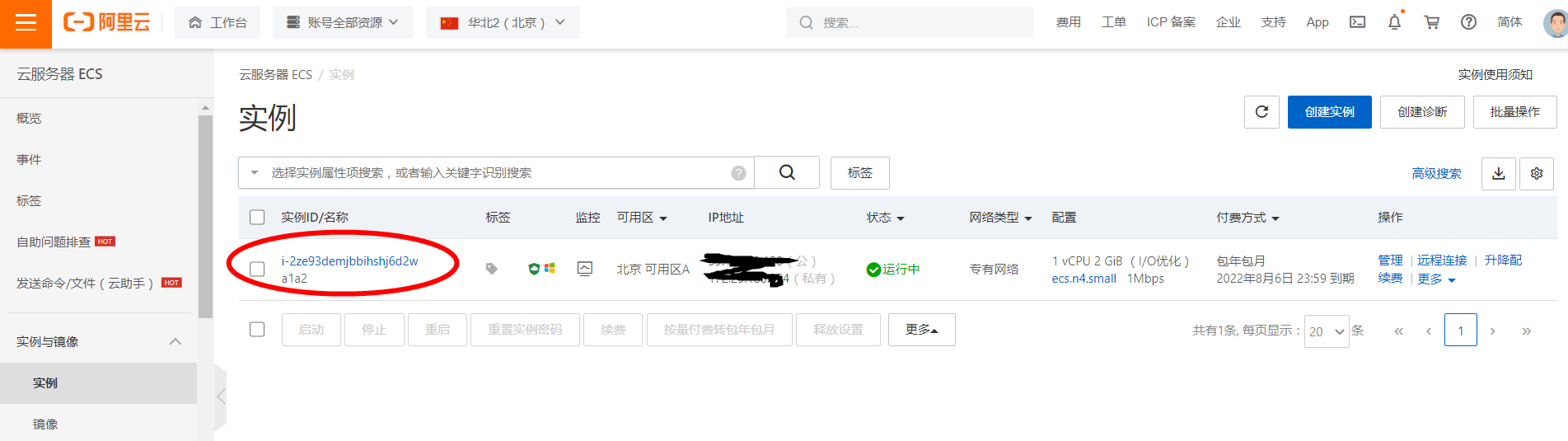This screenshot has height=441, width=1568.
Task: Open the monitoring chart icon
Action: point(585,269)
